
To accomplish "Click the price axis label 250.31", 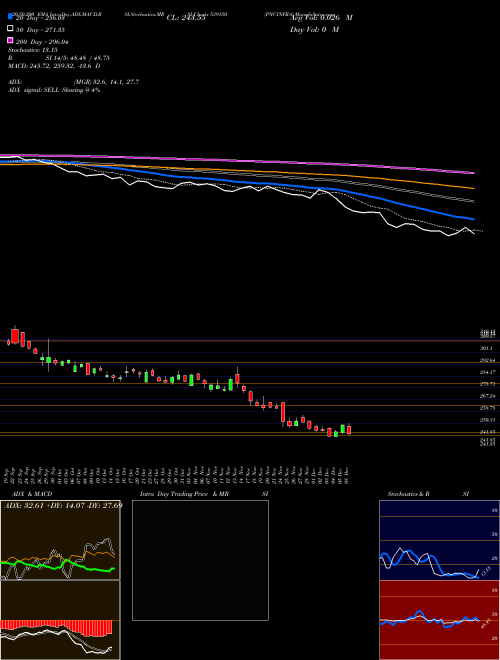I will [488, 420].
